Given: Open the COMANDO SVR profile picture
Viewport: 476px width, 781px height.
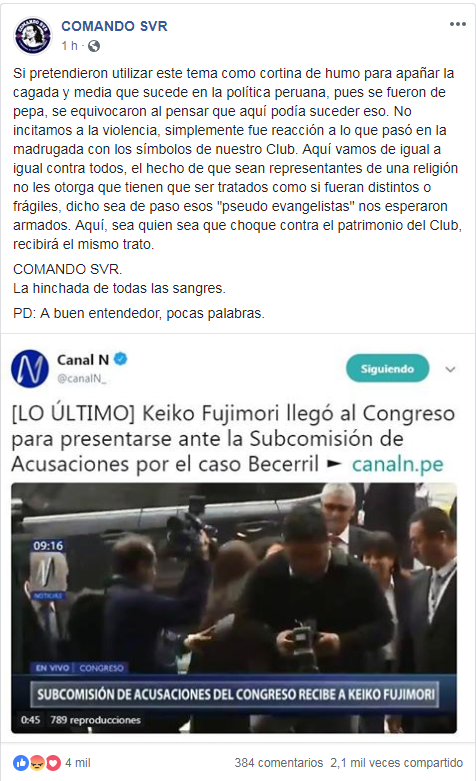Looking at the screenshot, I should (33, 35).
